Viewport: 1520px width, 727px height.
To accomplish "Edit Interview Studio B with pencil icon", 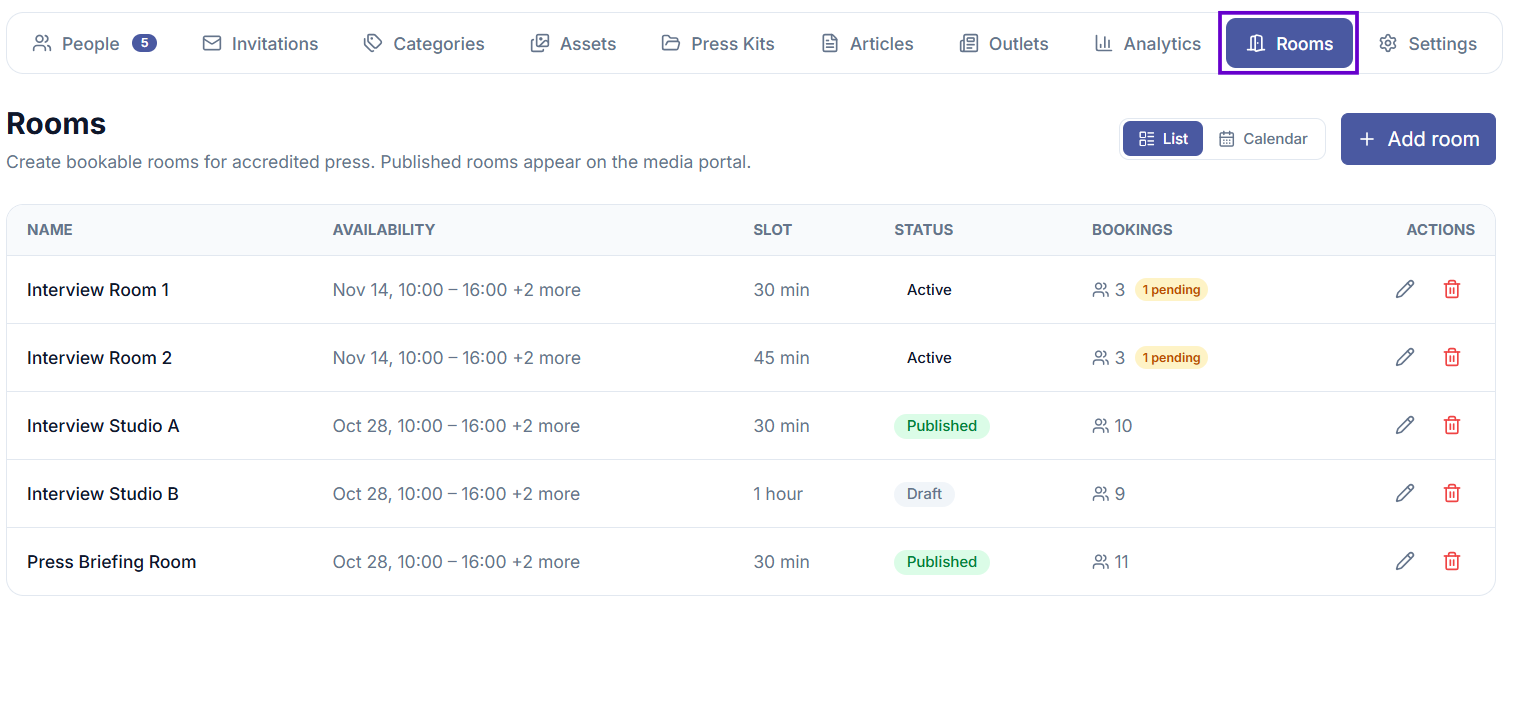I will [x=1405, y=493].
